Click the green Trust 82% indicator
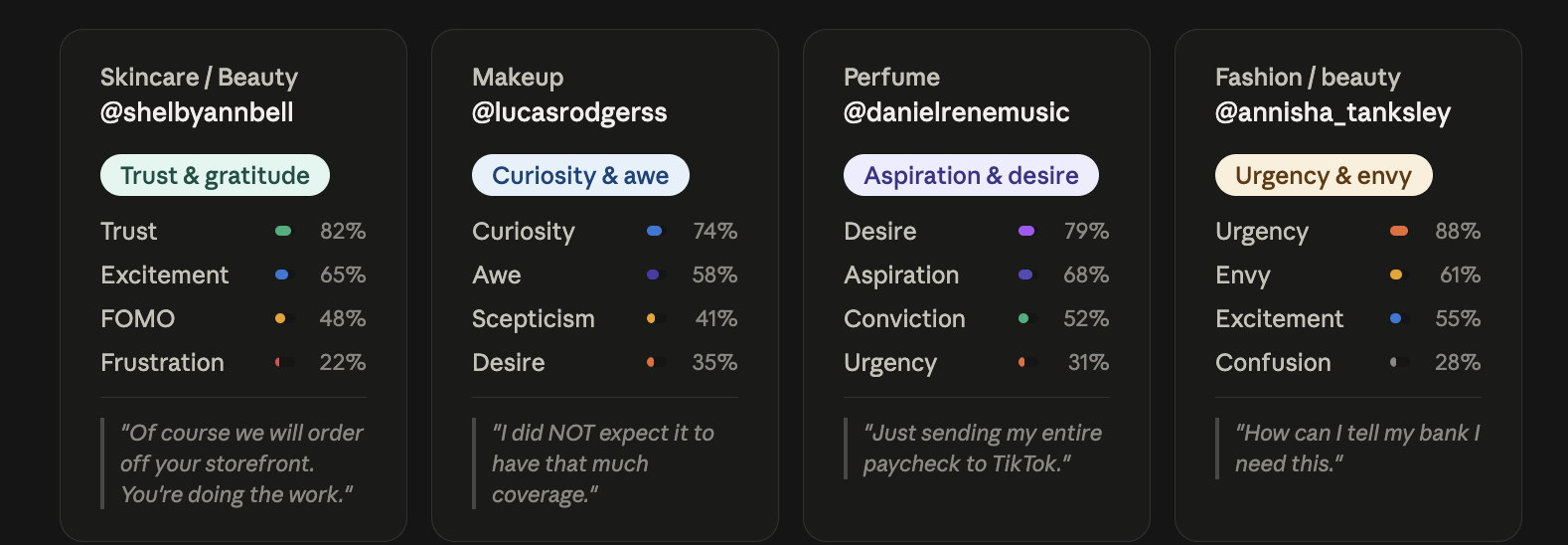Image resolution: width=1568 pixels, height=545 pixels. (x=283, y=231)
